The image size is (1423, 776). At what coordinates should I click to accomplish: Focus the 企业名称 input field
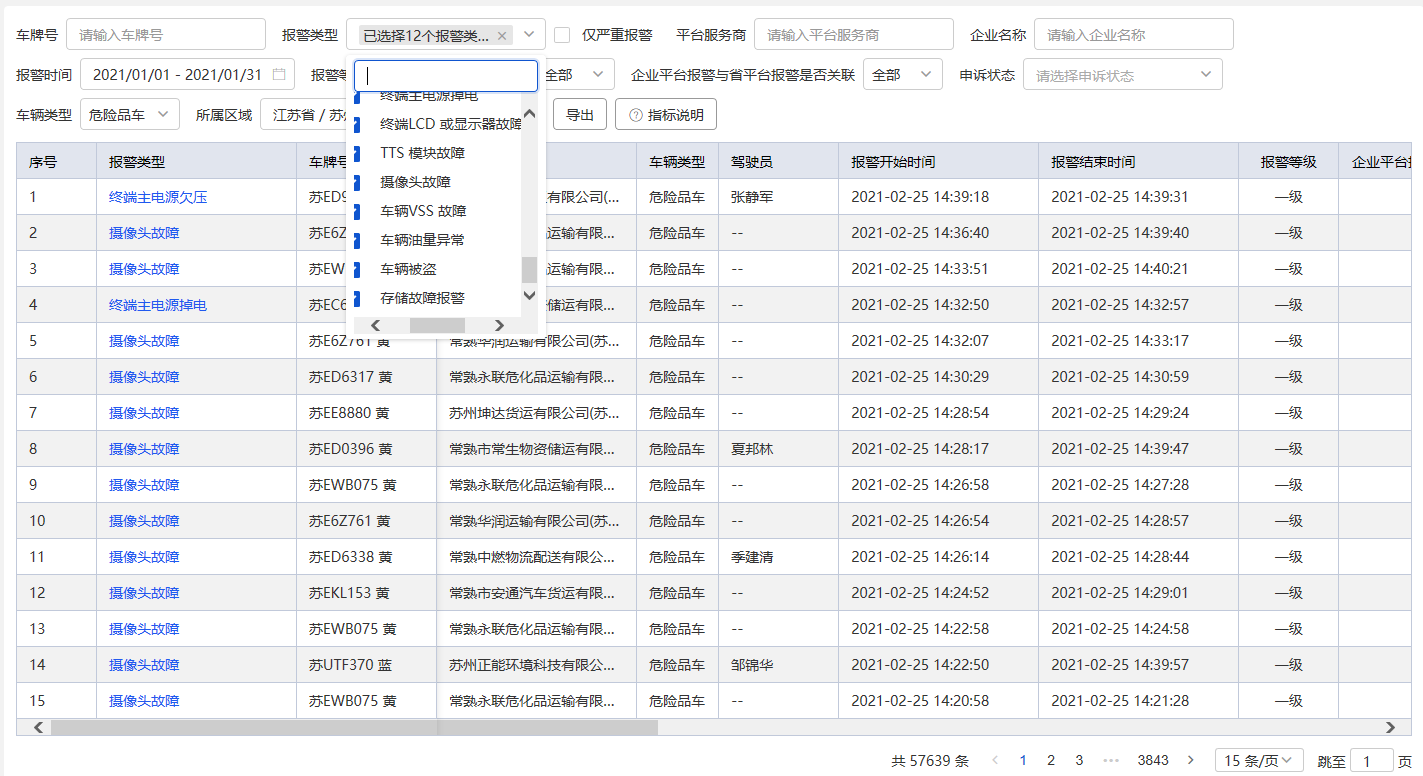[x=1134, y=35]
